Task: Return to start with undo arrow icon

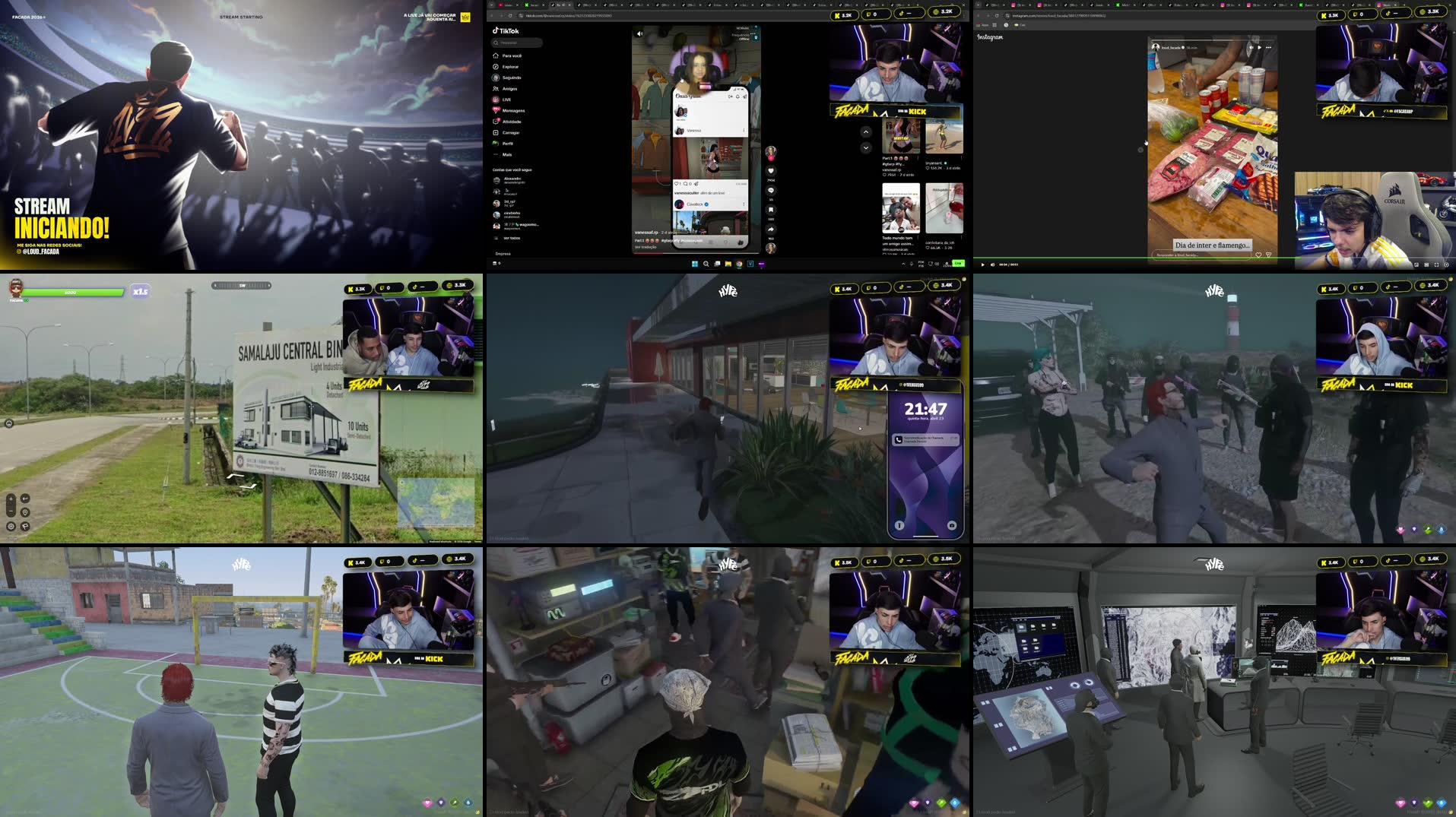Action: tap(25, 499)
